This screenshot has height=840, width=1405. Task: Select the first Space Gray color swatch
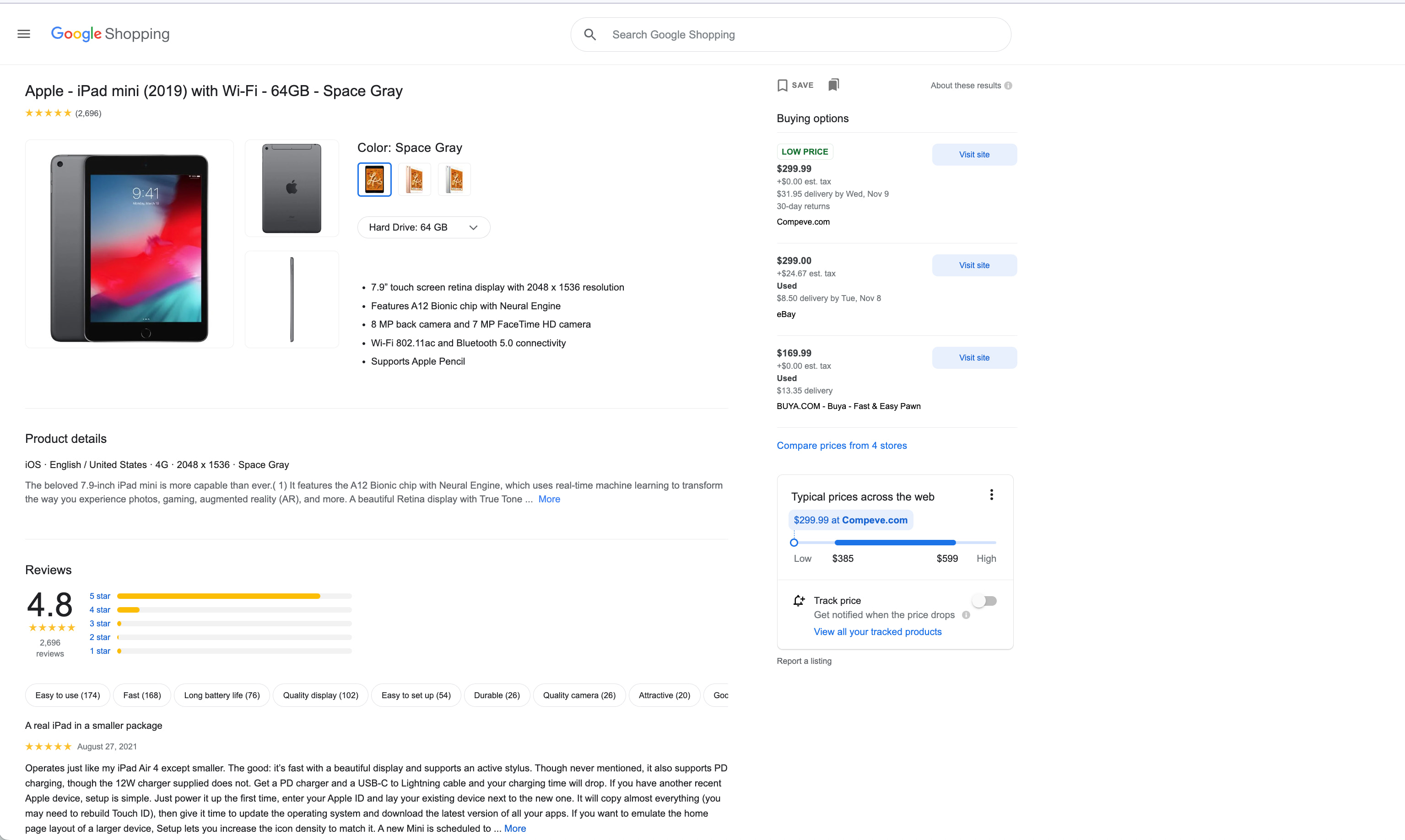(374, 179)
